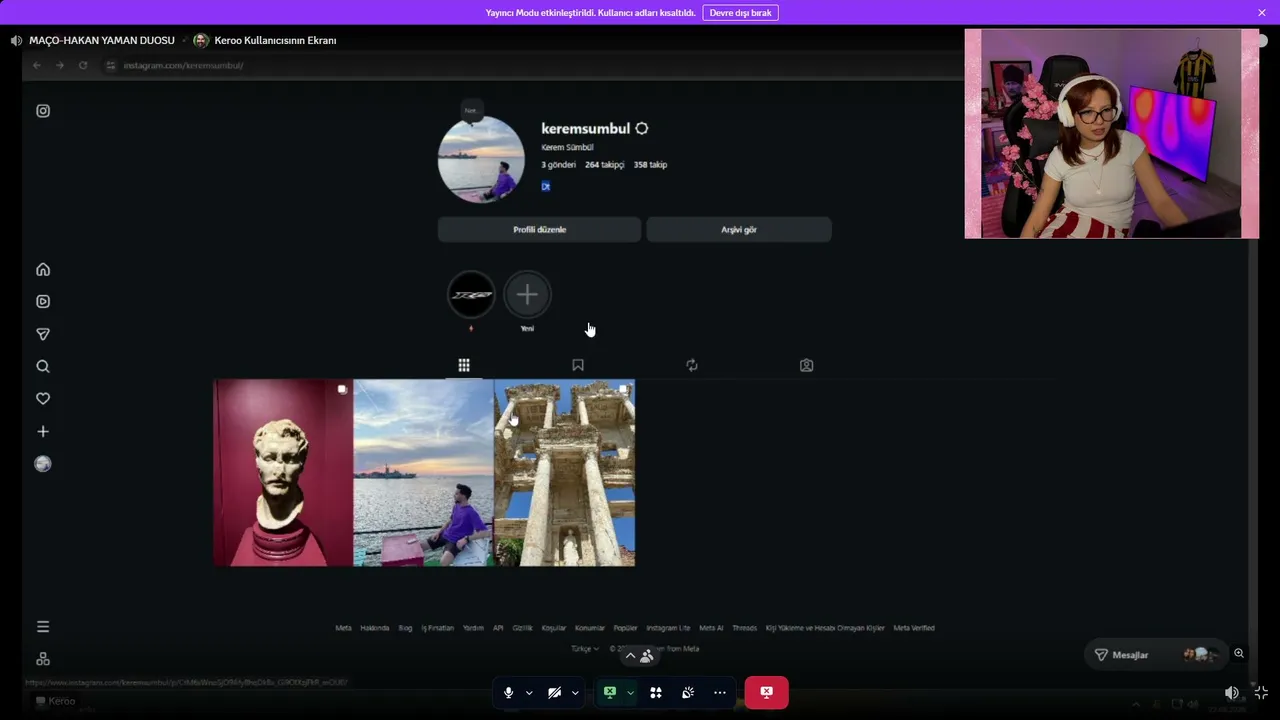Toggle the camera on or off
The width and height of the screenshot is (1280, 720).
pyautogui.click(x=554, y=692)
